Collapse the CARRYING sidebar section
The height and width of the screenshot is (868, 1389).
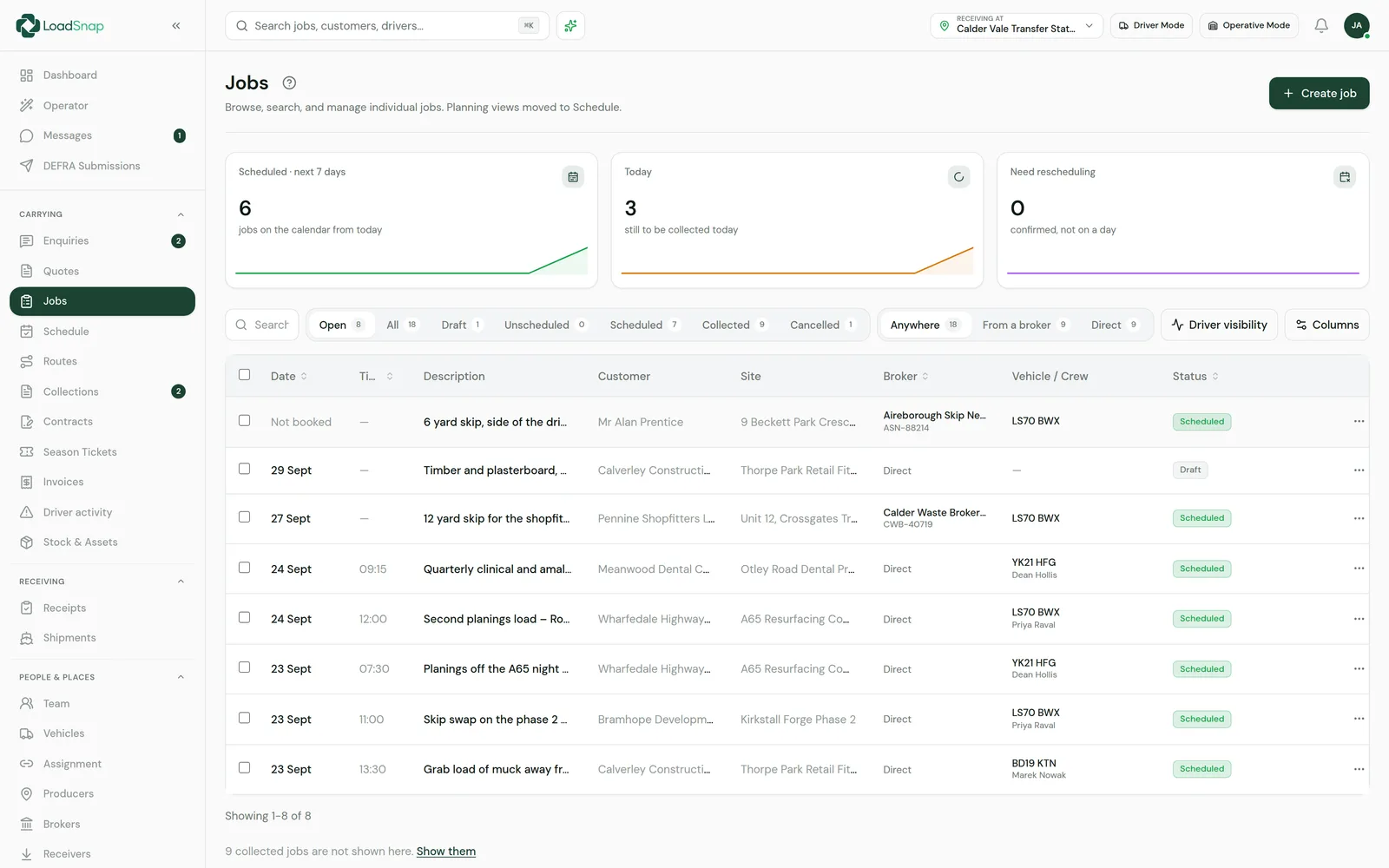click(x=181, y=215)
